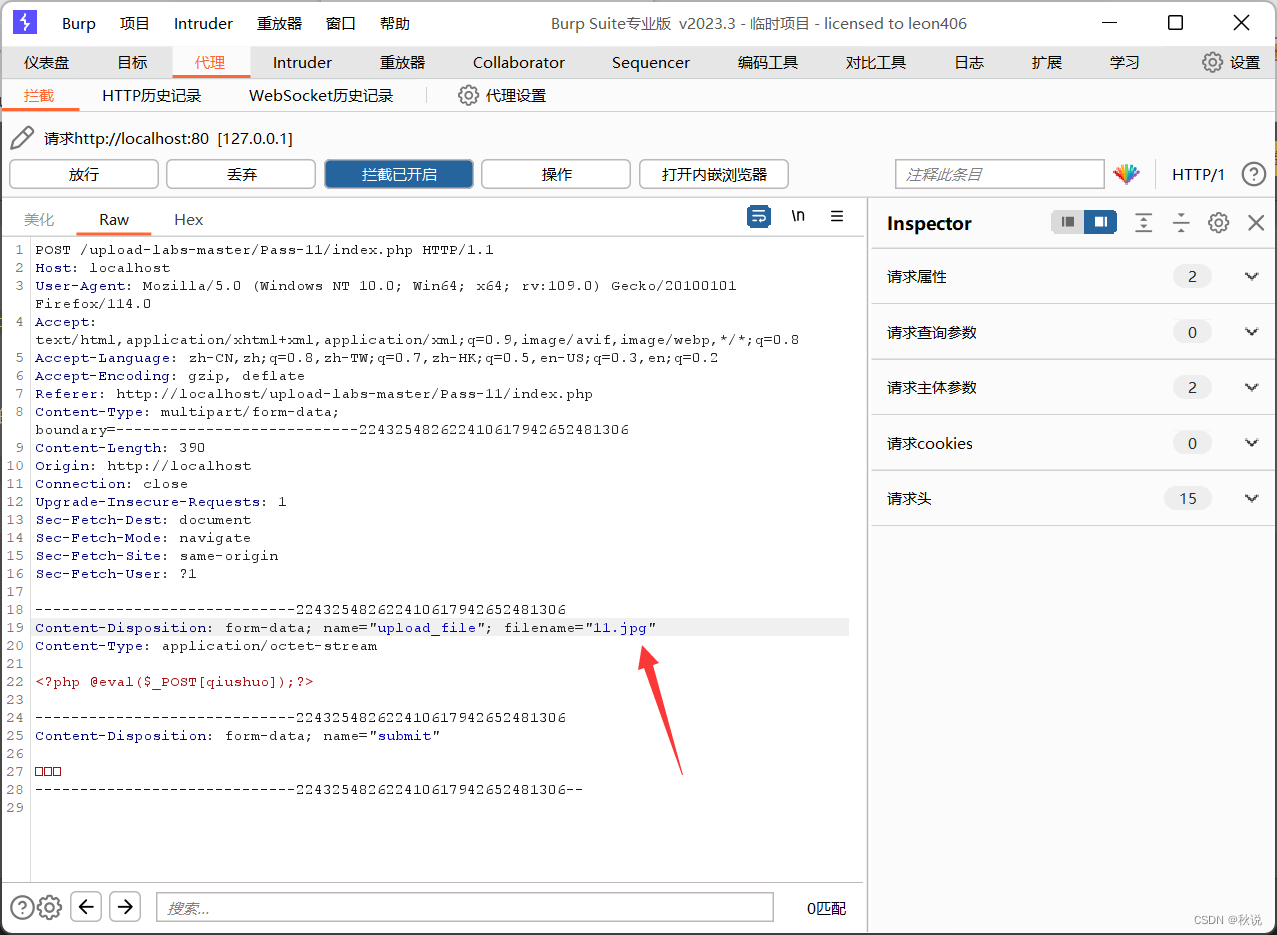Switch to 仪表盘 tab
1277x935 pixels.
(x=47, y=62)
